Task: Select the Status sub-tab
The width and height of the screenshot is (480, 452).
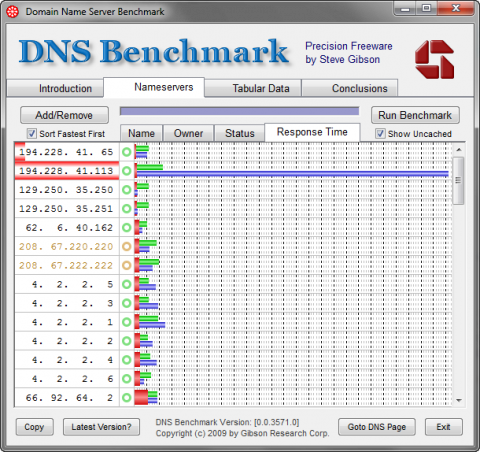Action: [239, 133]
